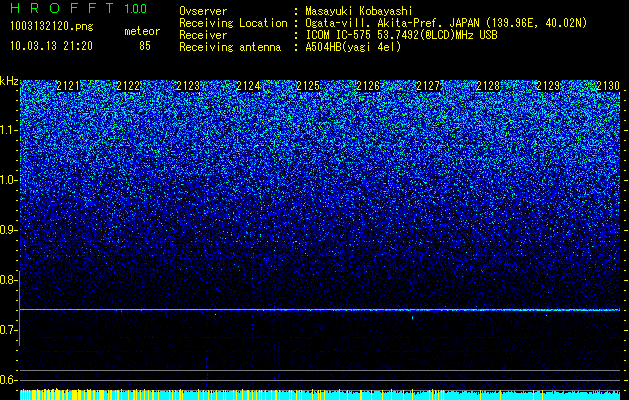Image resolution: width=629 pixels, height=400 pixels.
Task: Click the 0.9 kHz axis label
Action: point(8,230)
